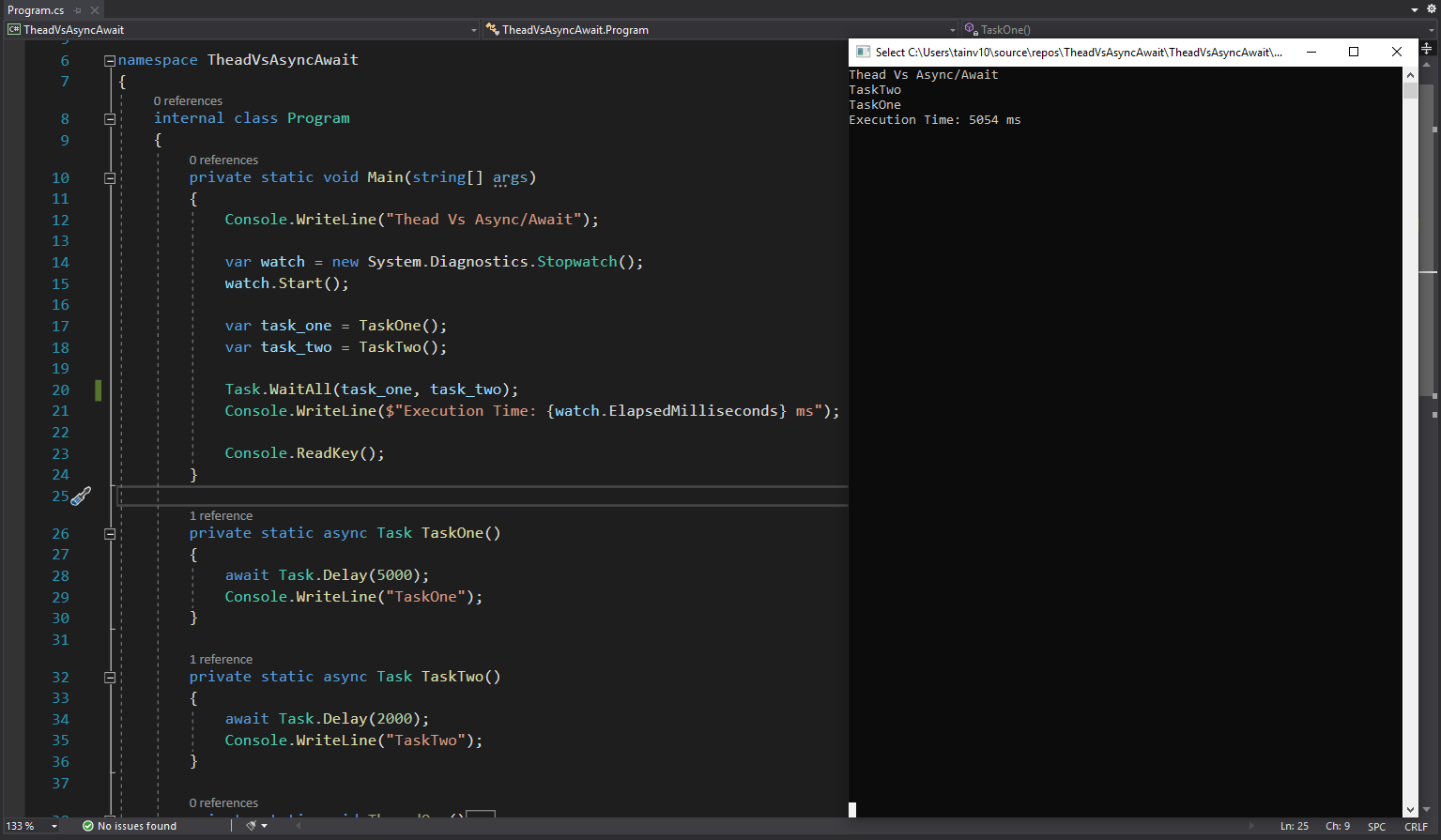The image size is (1441, 840).
Task: Click the '1 reference' link above TaskOne
Action: [221, 515]
